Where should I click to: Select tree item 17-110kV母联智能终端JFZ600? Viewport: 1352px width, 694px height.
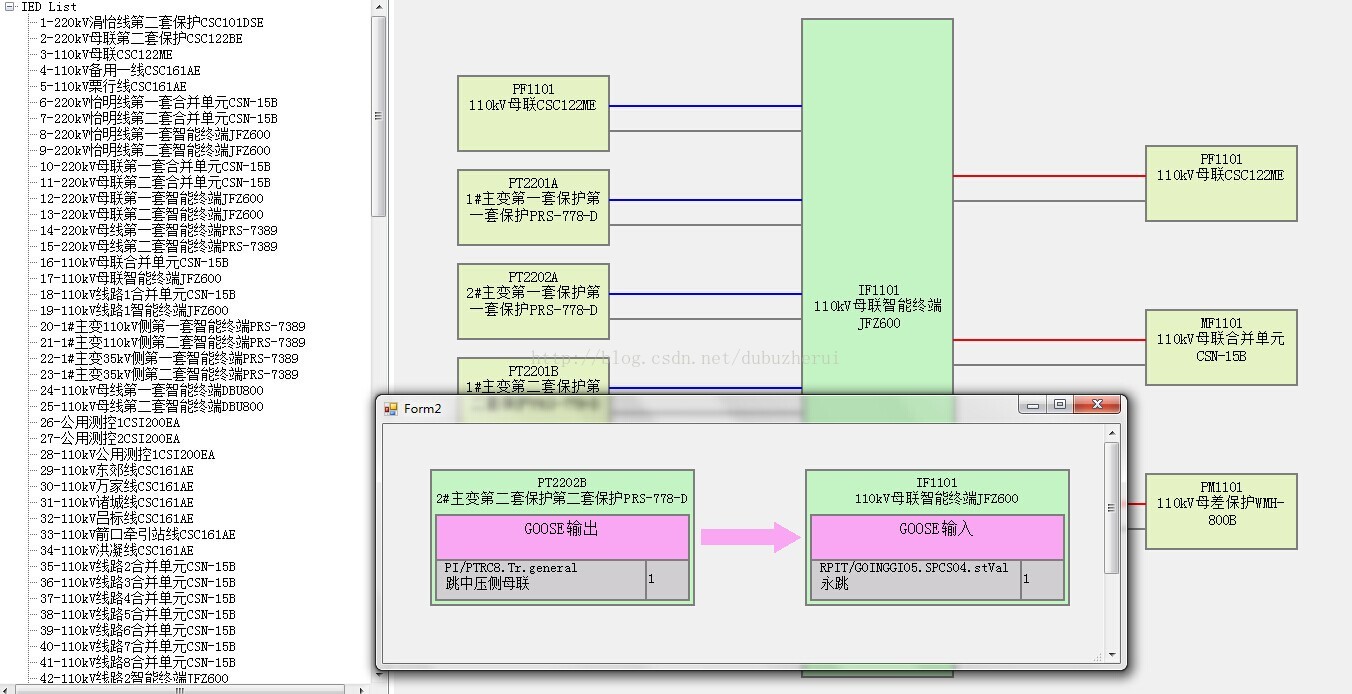pyautogui.click(x=131, y=278)
